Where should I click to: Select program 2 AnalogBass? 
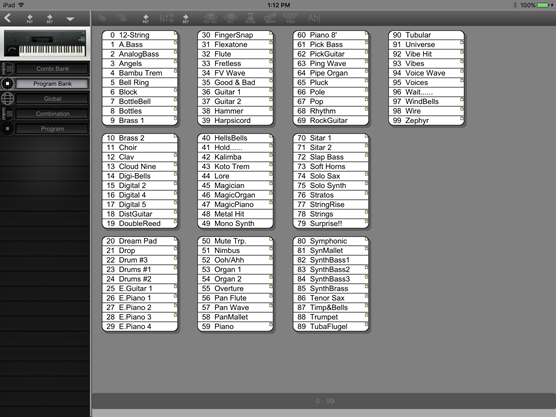coord(140,54)
